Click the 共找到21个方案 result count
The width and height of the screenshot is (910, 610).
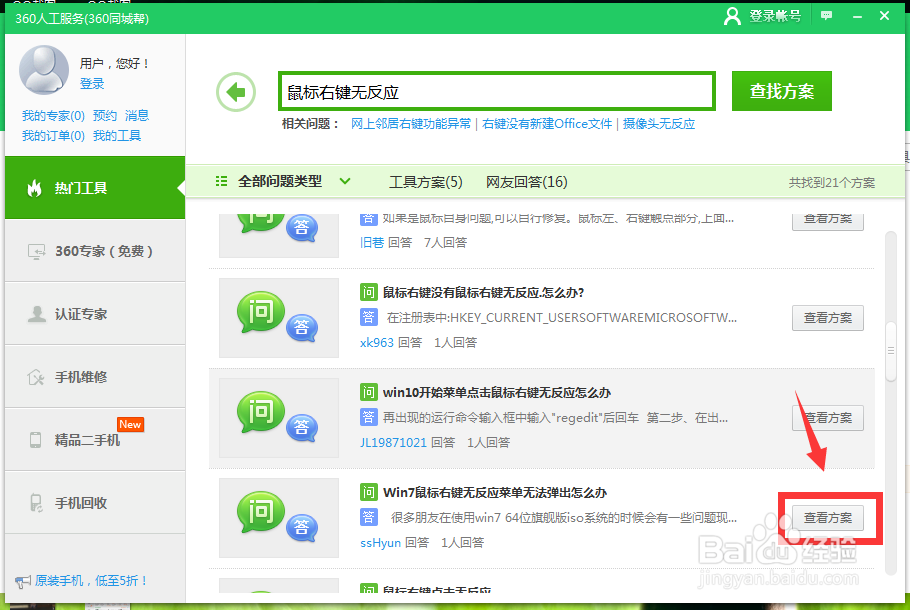coord(831,183)
